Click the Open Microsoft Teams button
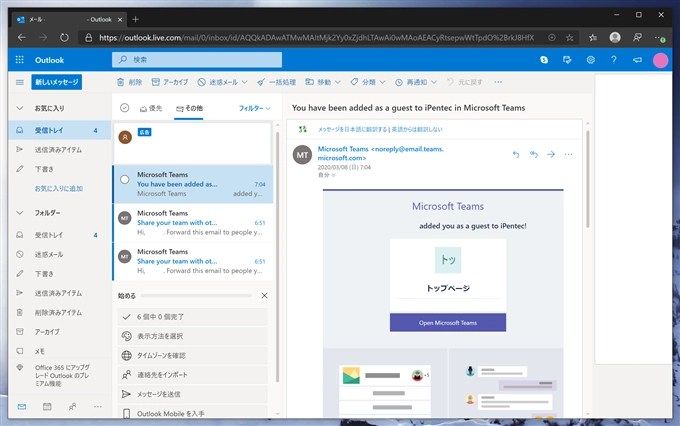Viewport: 680px width, 426px height. [448, 323]
